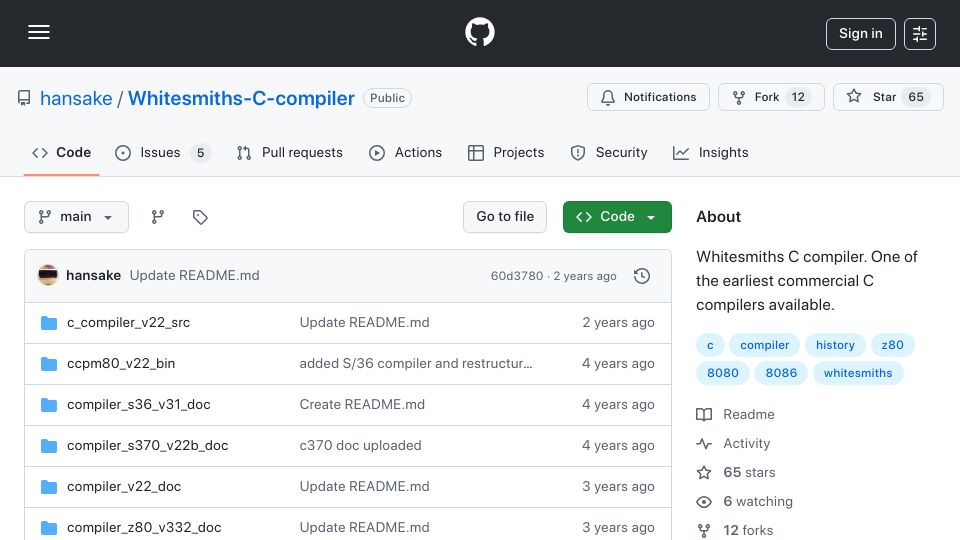Open the hansake commit author link
The height and width of the screenshot is (540, 960).
point(93,276)
